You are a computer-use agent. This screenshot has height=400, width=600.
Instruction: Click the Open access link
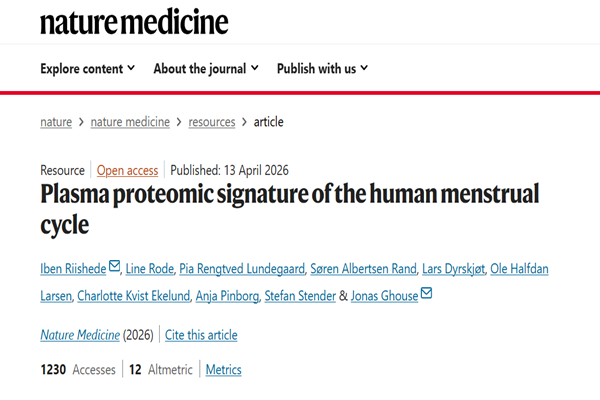[127, 170]
